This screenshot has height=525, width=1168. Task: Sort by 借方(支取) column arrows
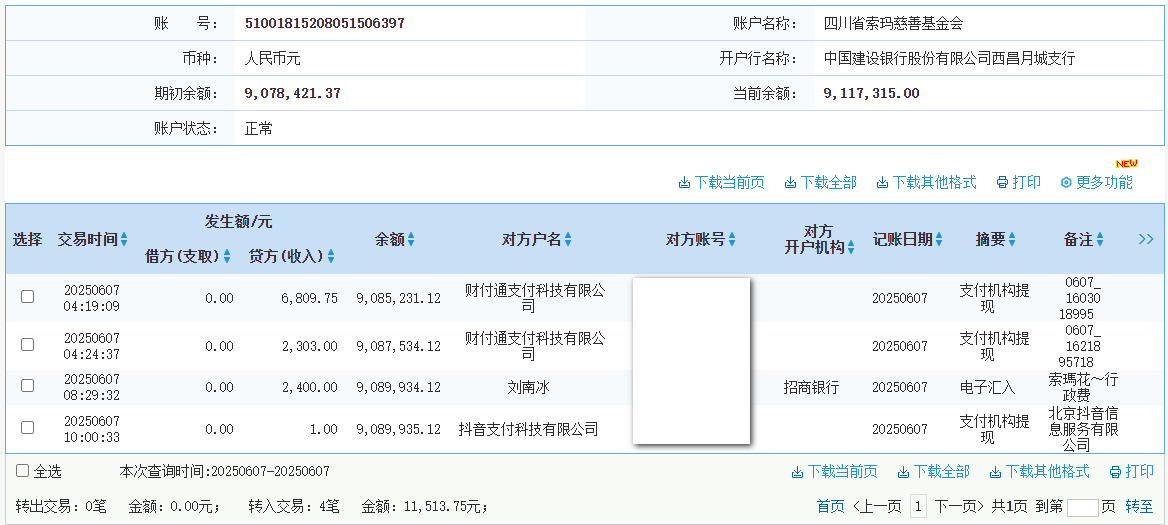click(227, 256)
